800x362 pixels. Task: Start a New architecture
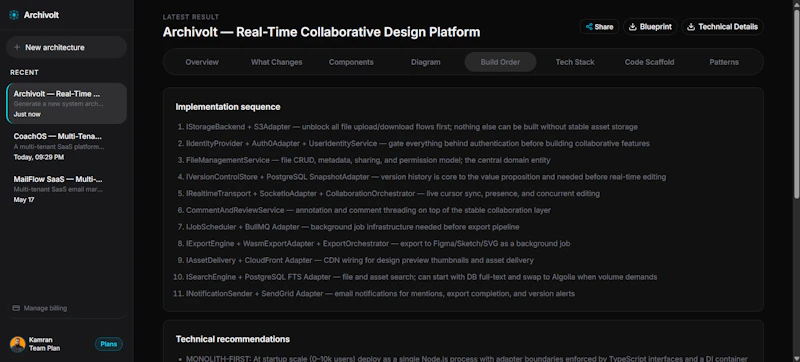(66, 47)
